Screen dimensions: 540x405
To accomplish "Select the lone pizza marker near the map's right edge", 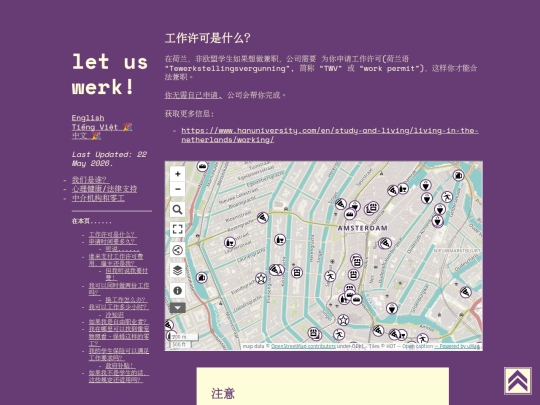I will pos(465,292).
